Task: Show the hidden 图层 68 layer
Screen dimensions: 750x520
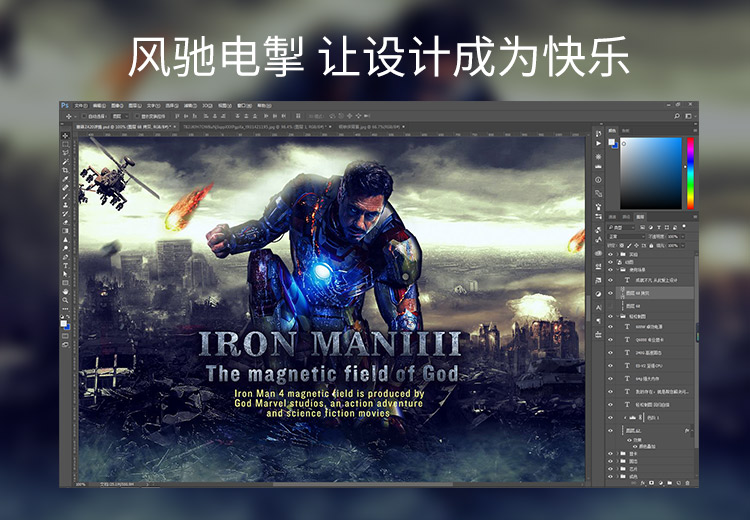Action: pos(610,306)
